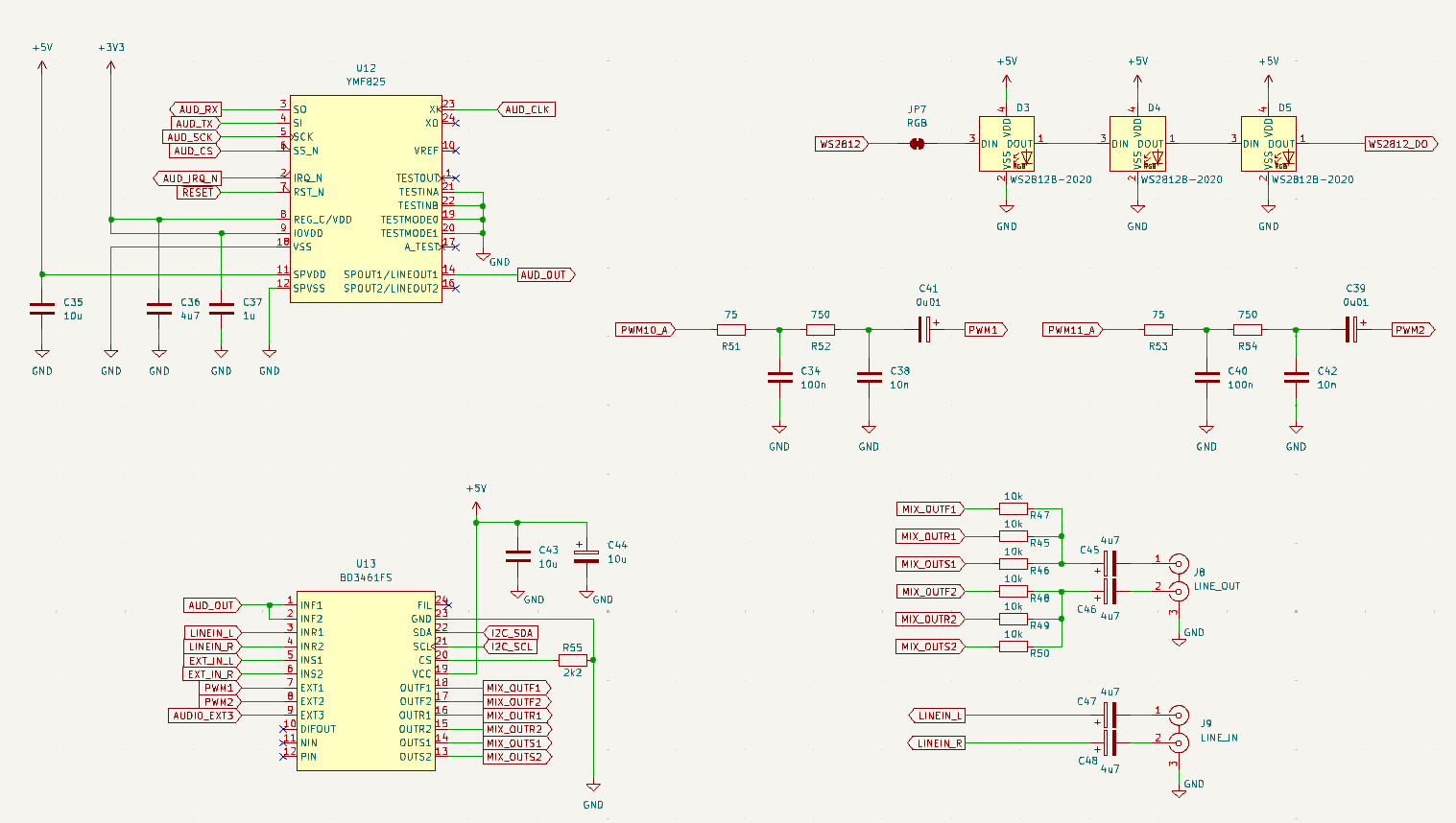Viewport: 1456px width, 823px height.
Task: Select the C42 10n capacitor symbol
Action: [x=1296, y=378]
